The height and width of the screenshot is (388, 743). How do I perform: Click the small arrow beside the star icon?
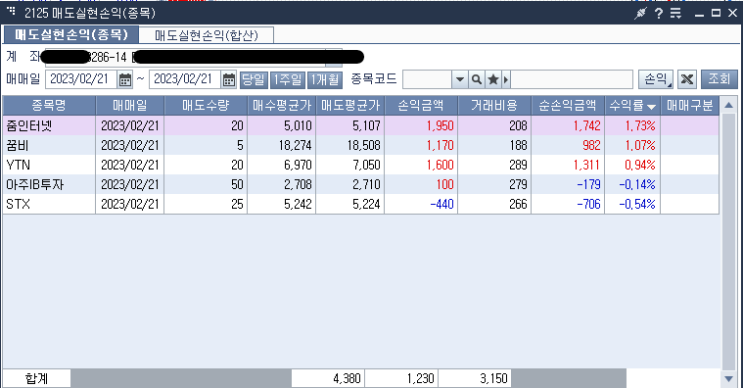[506, 79]
